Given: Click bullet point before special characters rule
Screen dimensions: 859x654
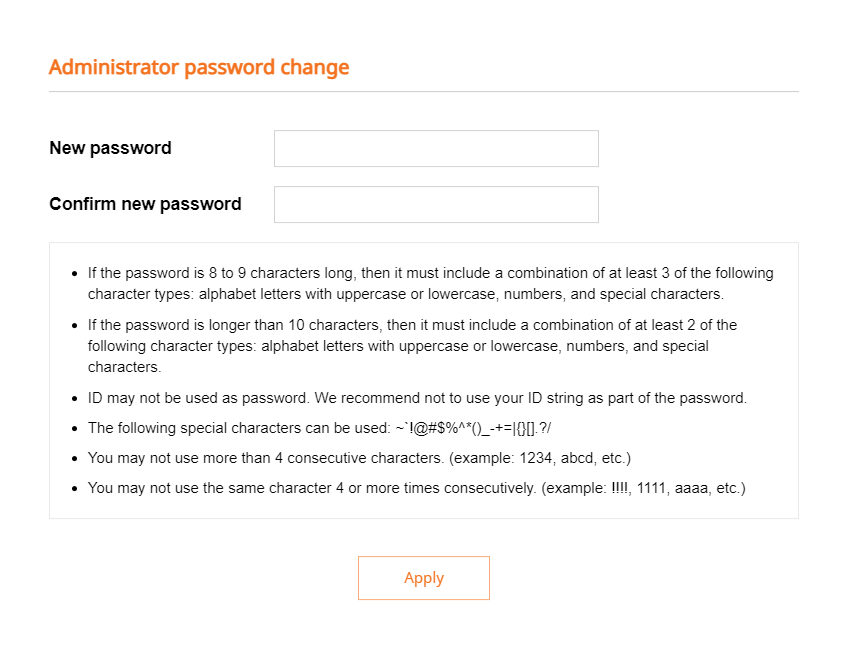Looking at the screenshot, I should (75, 429).
